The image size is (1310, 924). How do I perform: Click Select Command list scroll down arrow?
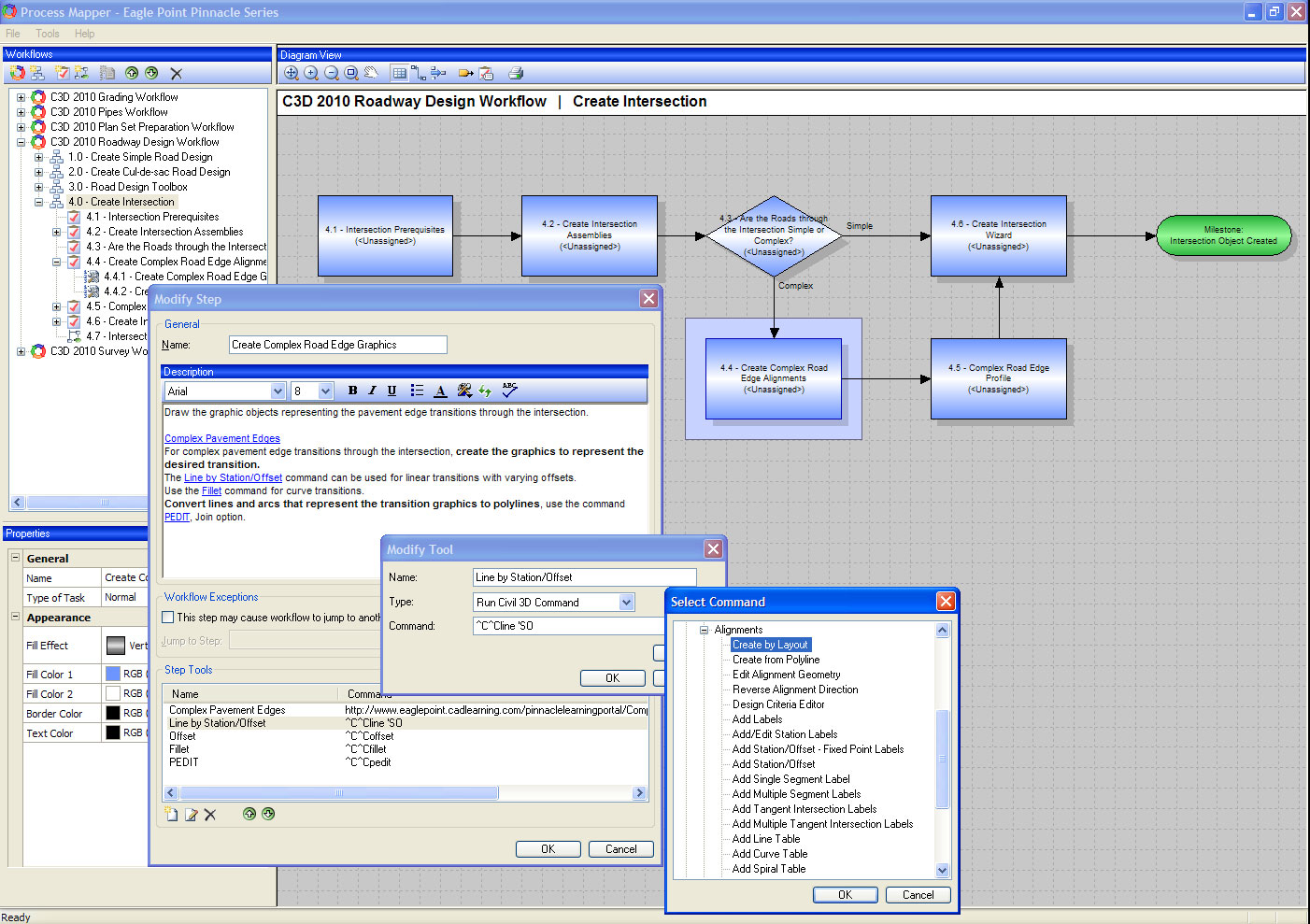[942, 871]
